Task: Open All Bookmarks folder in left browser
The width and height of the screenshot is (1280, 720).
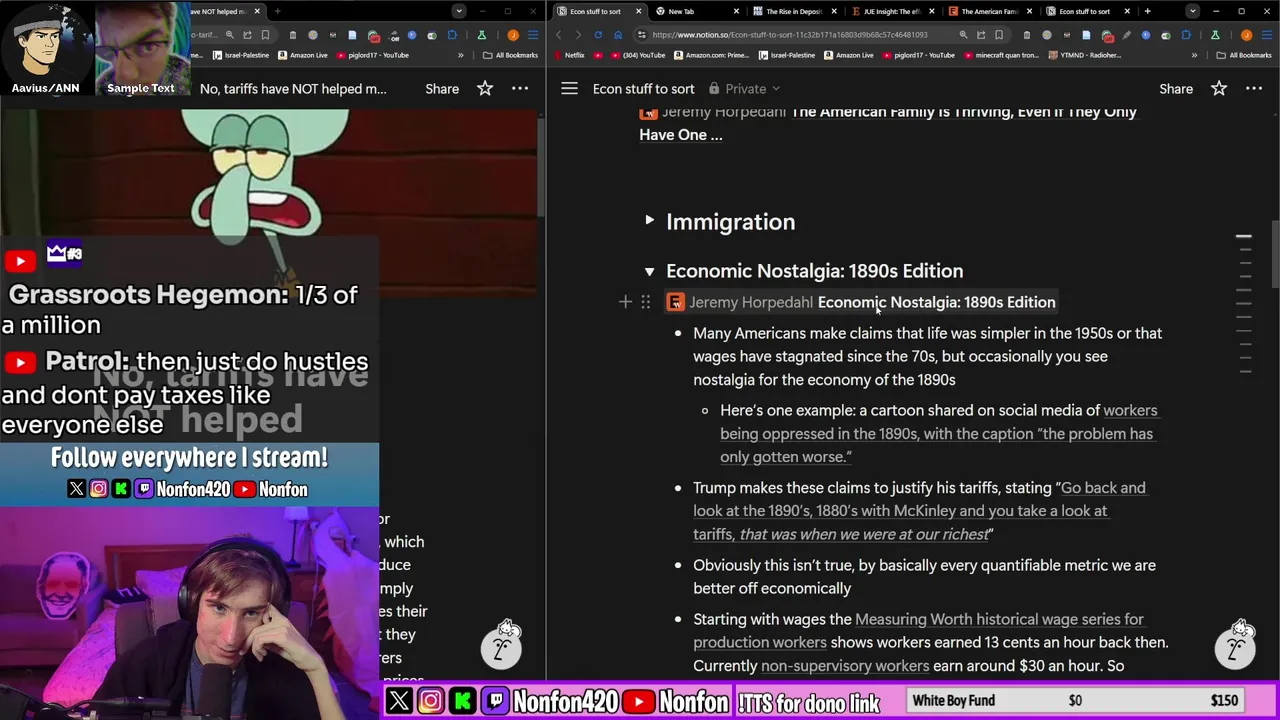Action: click(510, 55)
